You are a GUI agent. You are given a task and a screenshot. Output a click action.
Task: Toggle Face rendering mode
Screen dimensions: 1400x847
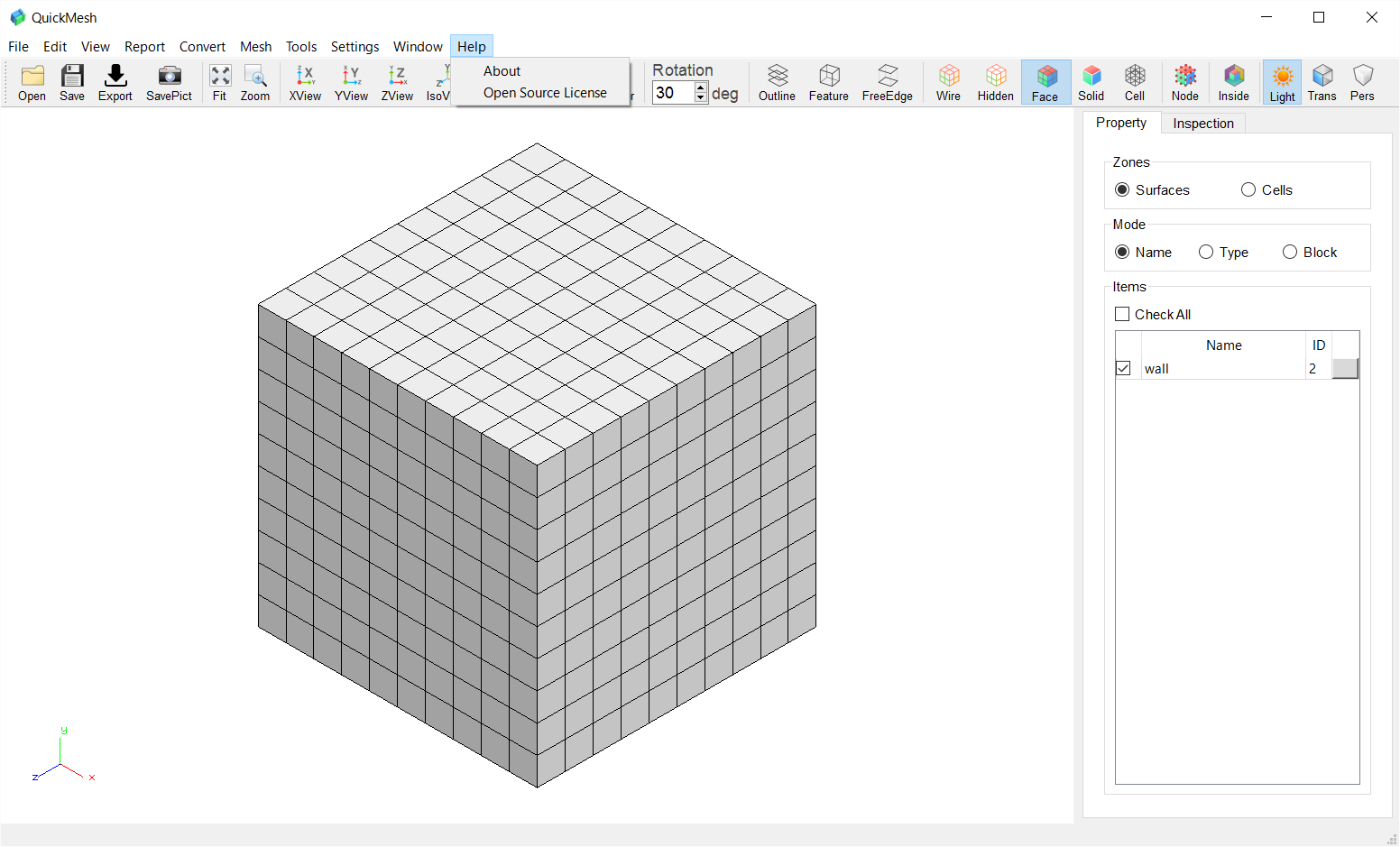[x=1045, y=83]
